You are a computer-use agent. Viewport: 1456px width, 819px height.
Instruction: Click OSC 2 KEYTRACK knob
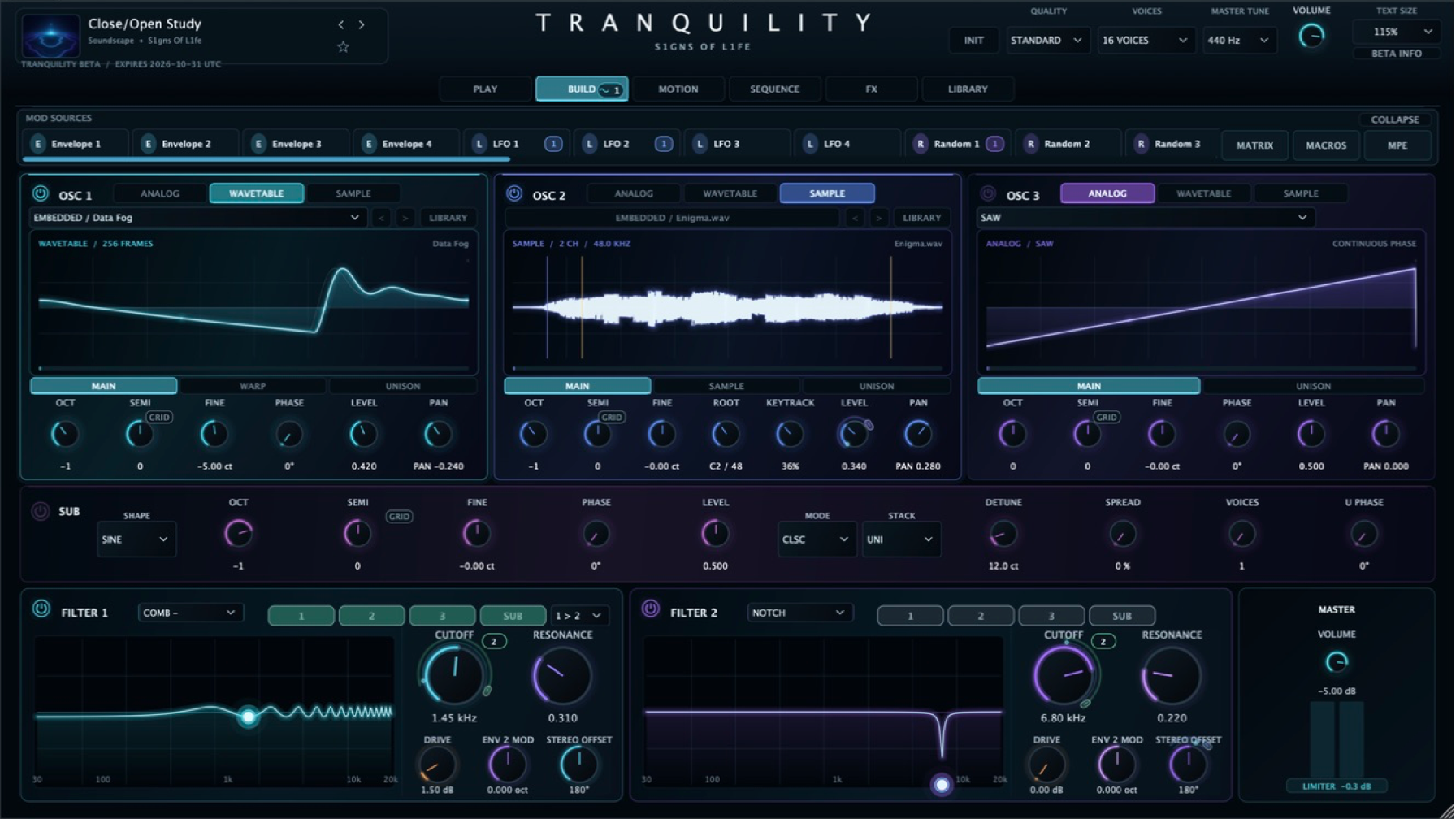pos(789,434)
